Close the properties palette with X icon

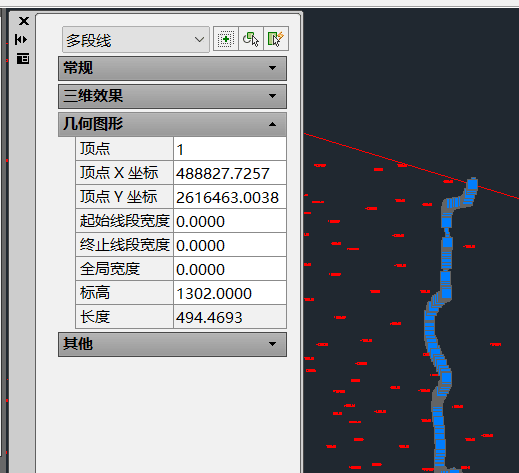click(x=24, y=21)
